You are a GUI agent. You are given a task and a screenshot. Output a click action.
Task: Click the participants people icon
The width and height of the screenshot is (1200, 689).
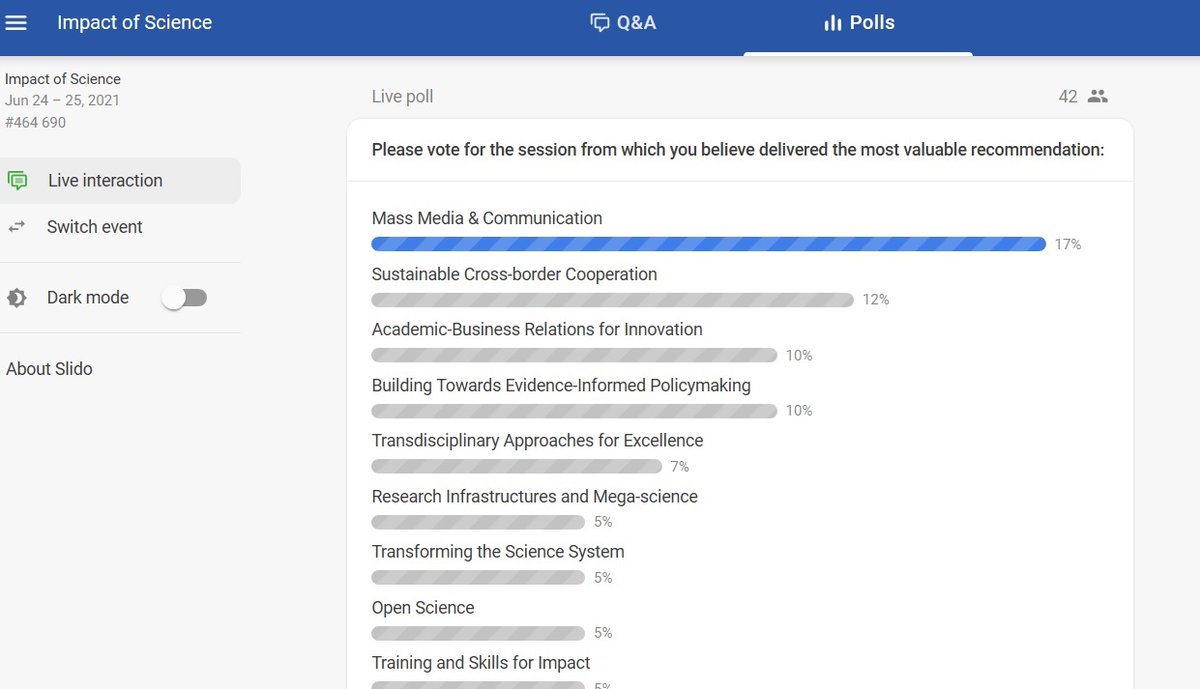click(x=1097, y=96)
